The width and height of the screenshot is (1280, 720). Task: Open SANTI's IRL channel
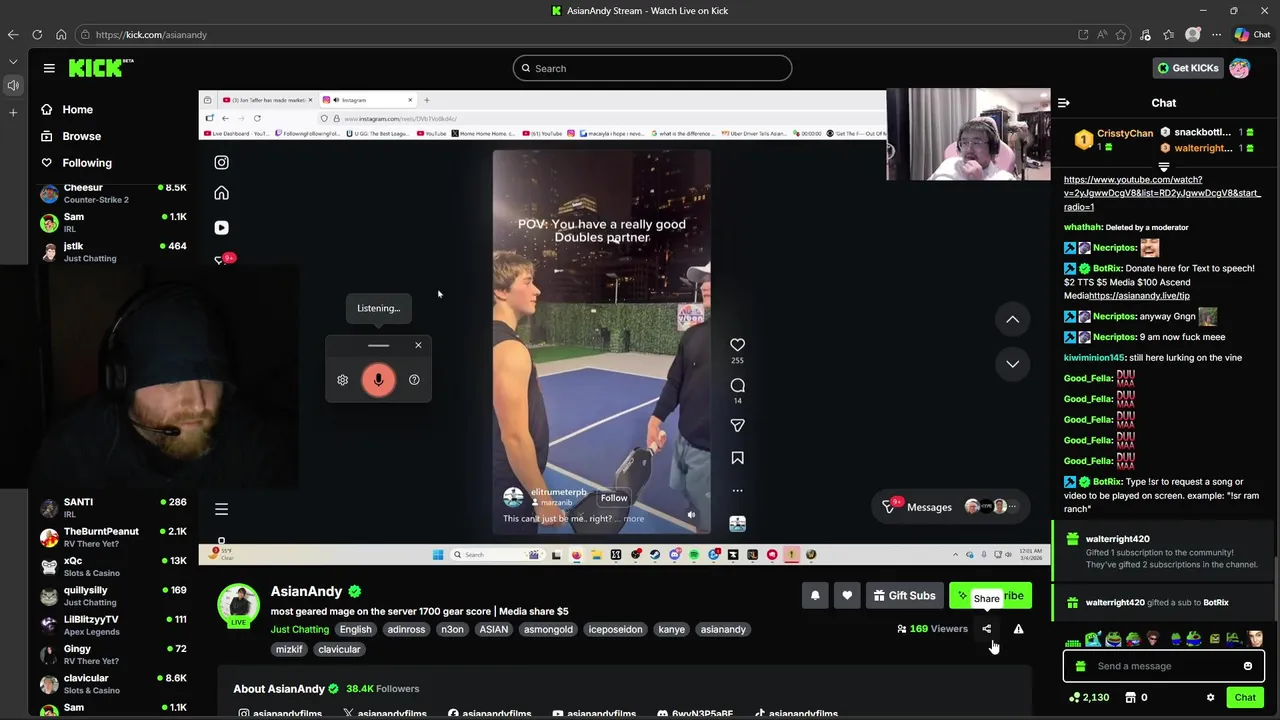(113, 508)
